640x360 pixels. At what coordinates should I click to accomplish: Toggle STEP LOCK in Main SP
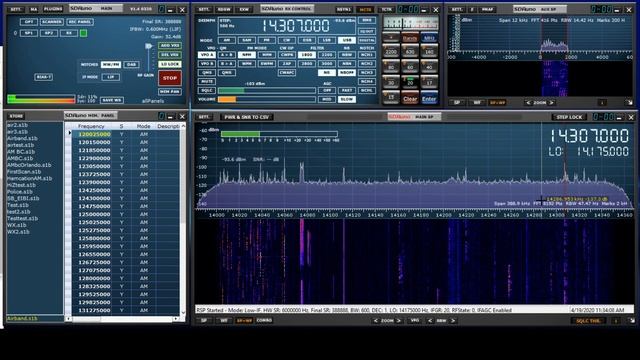[x=569, y=117]
